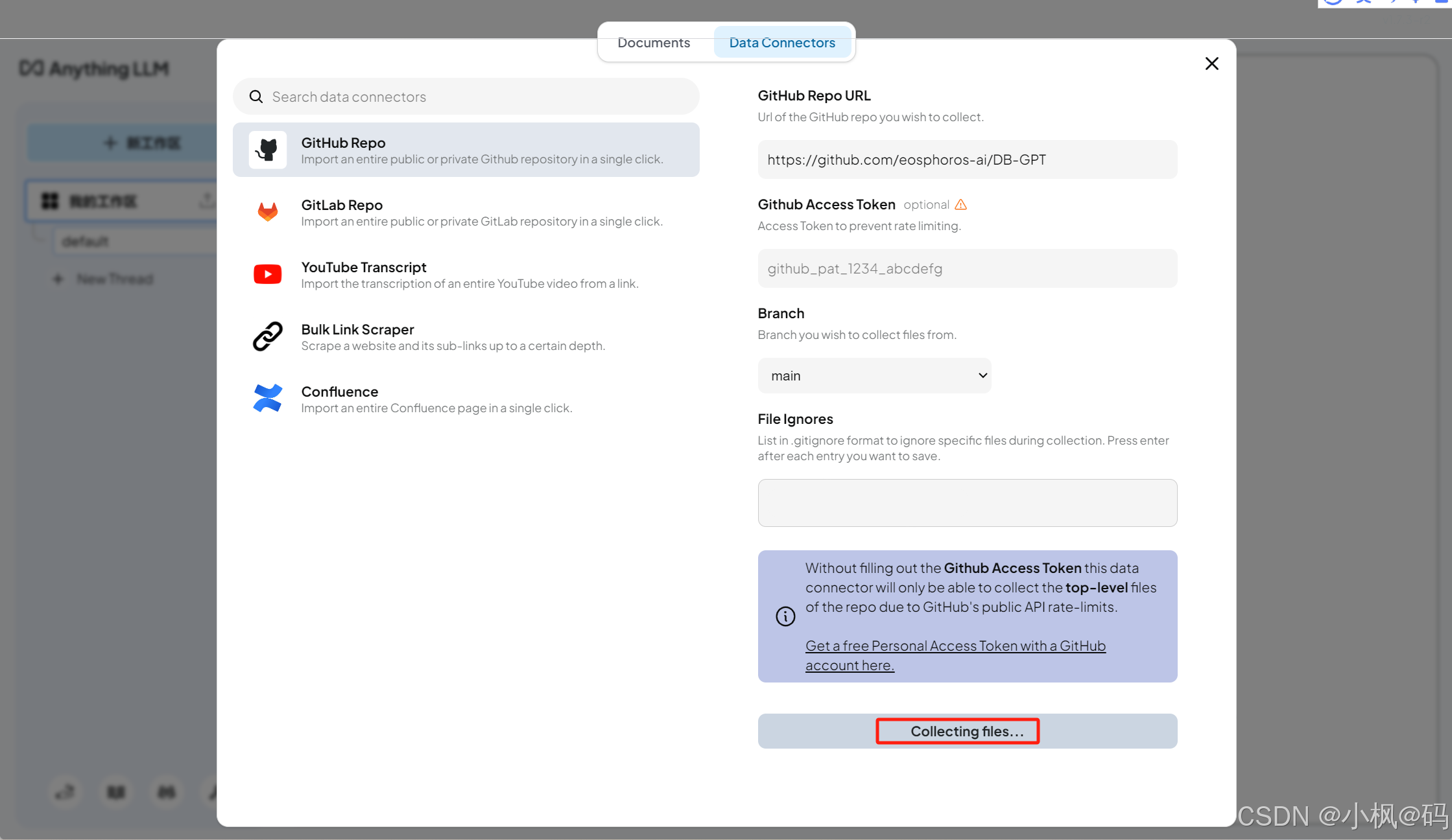Select the Data Connectors tab
Image resolution: width=1452 pixels, height=840 pixels.
pos(782,43)
